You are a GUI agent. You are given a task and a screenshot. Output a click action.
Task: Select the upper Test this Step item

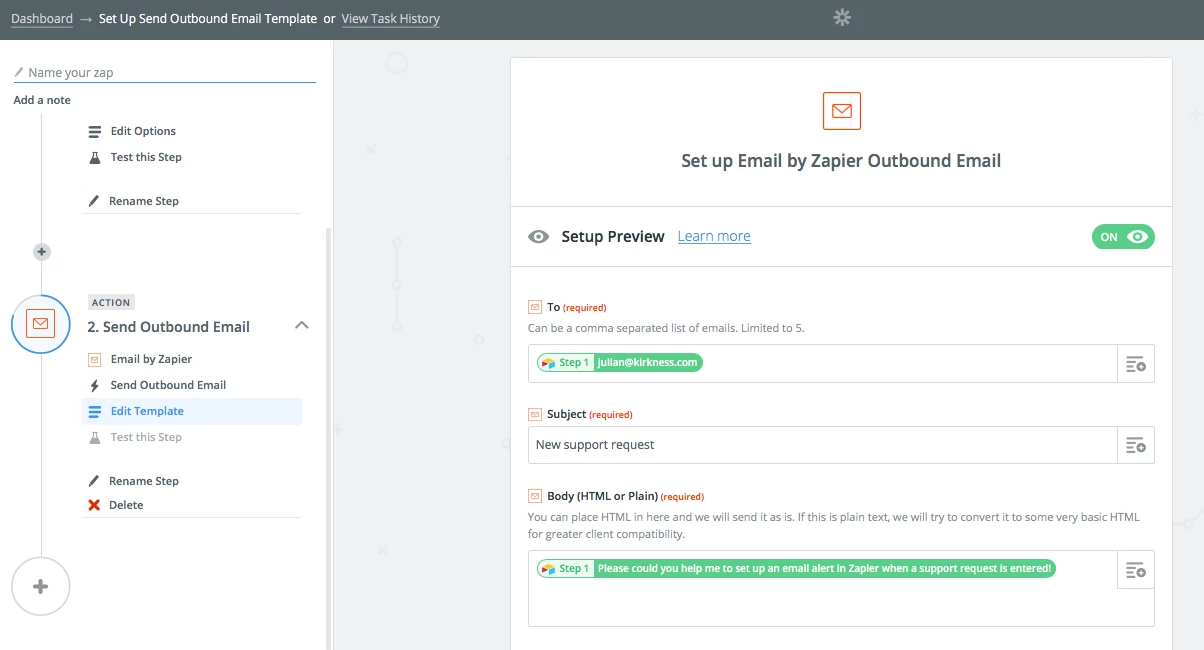point(146,157)
